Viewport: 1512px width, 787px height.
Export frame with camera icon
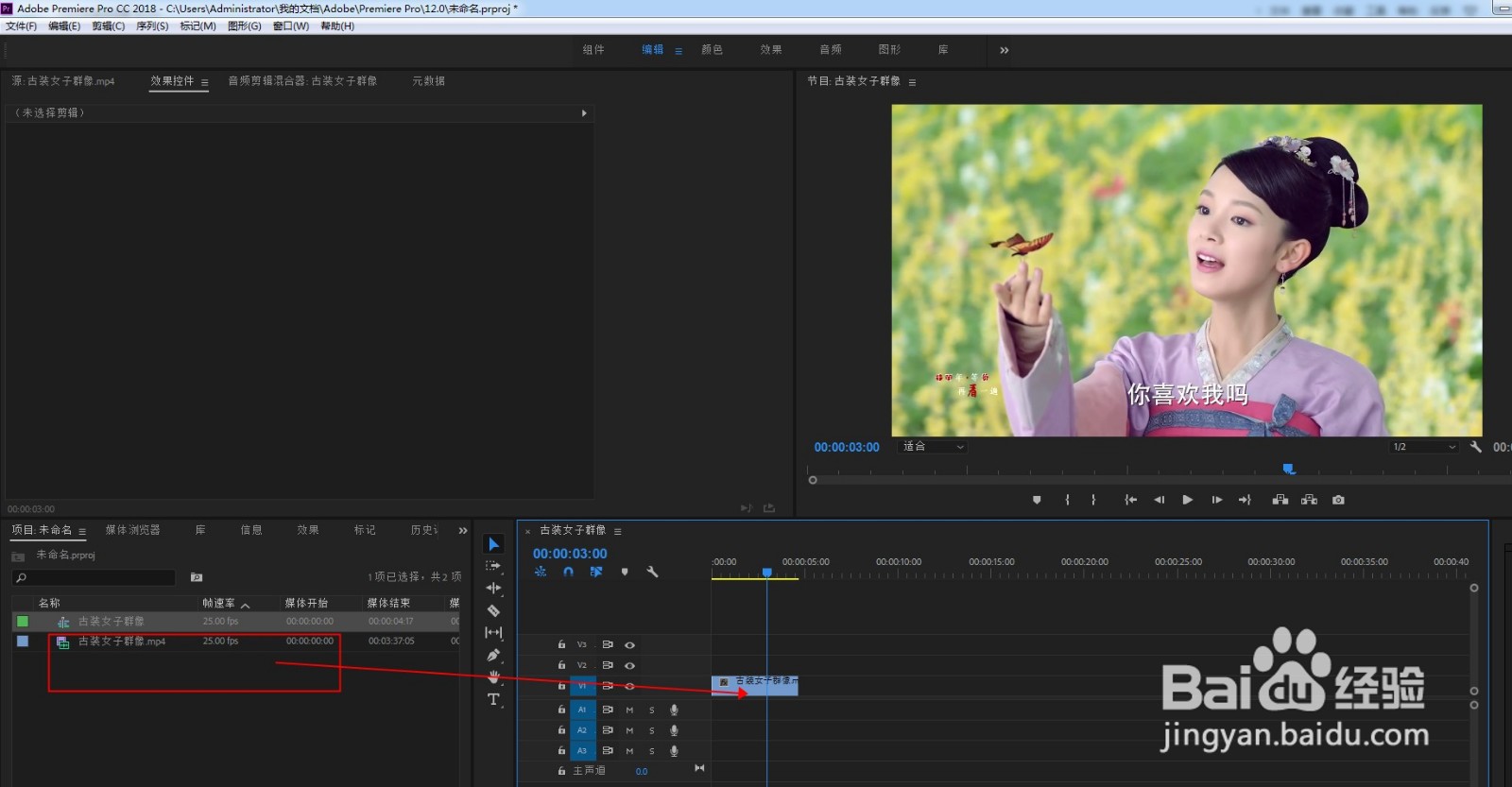(x=1338, y=500)
